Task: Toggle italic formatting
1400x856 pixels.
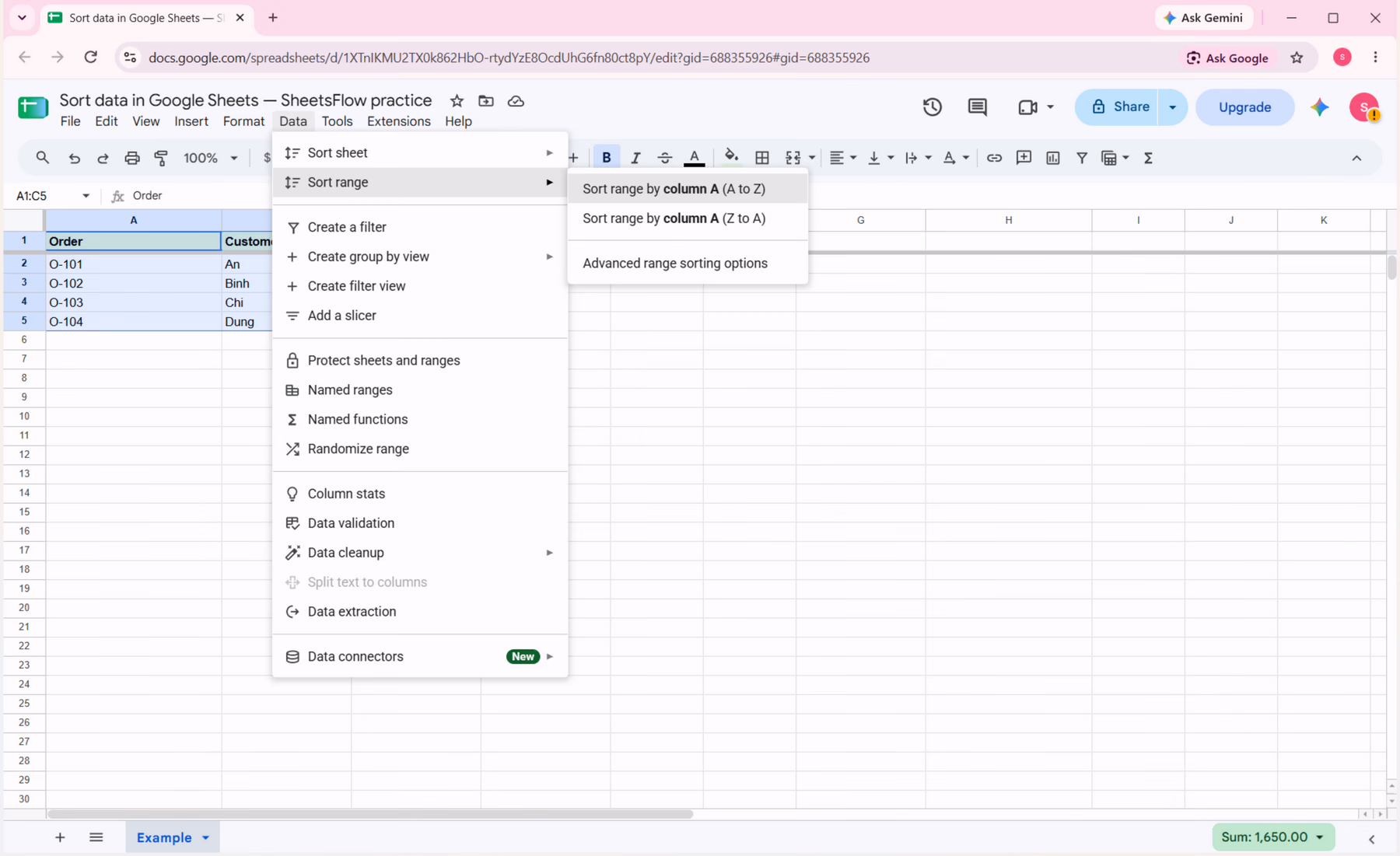Action: (x=635, y=158)
